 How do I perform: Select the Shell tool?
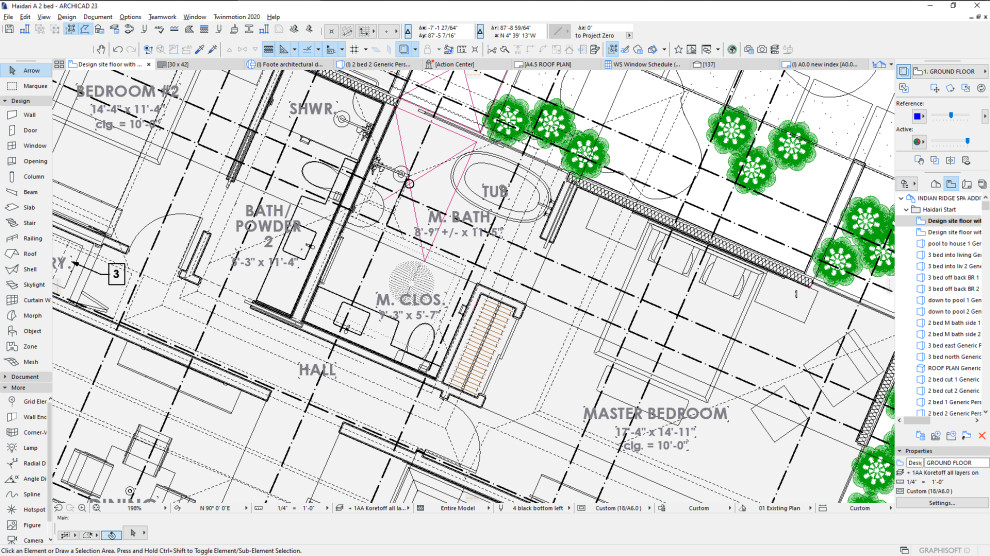pos(25,269)
